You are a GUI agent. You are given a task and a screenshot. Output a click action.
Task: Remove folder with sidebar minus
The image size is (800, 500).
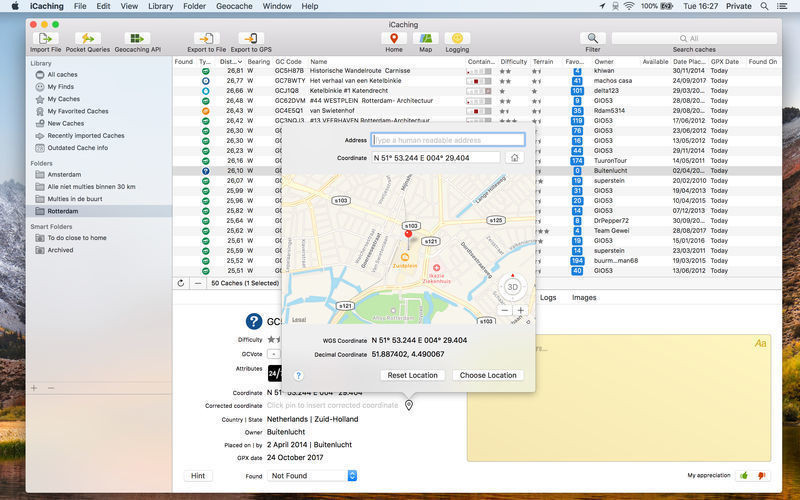pos(51,388)
